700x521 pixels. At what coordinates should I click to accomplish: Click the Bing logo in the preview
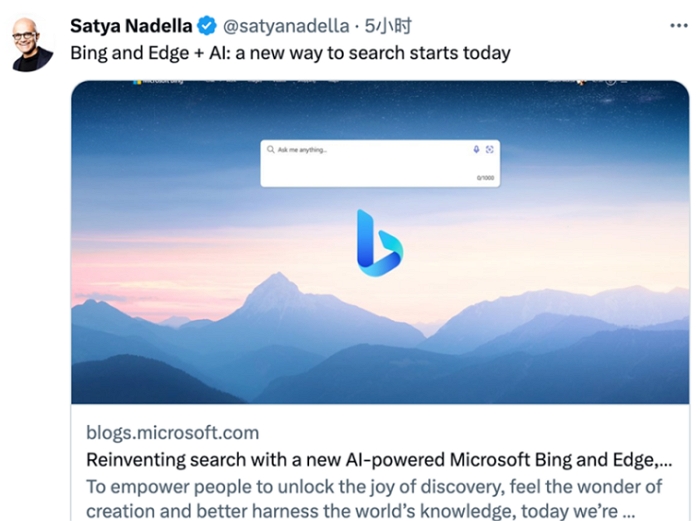click(x=379, y=241)
